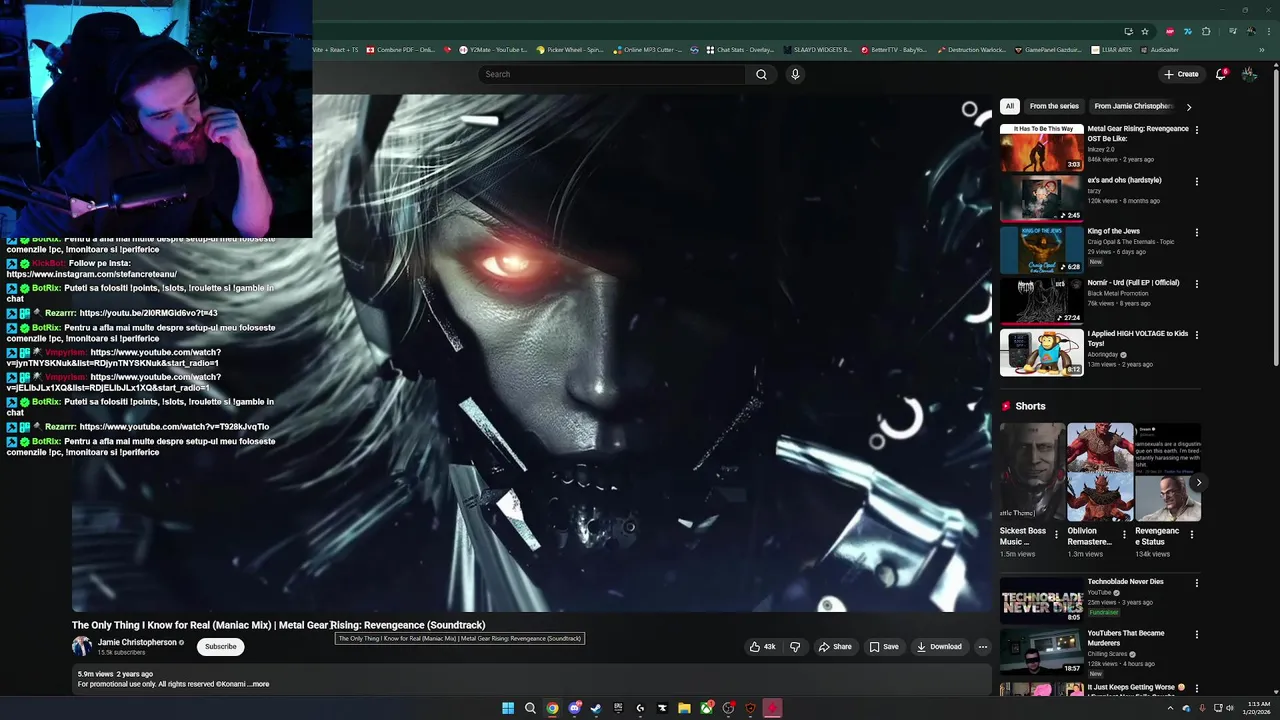
Task: Save the video to a playlist
Action: (884, 647)
